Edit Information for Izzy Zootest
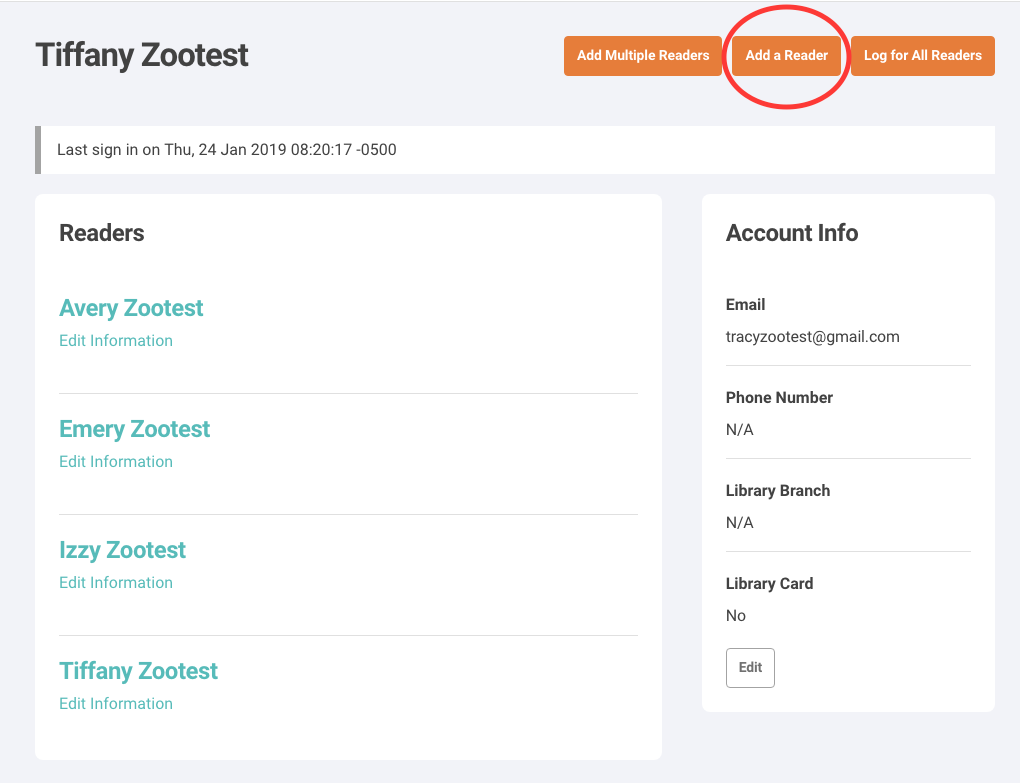Screen dimensions: 1020x783 click(x=116, y=583)
